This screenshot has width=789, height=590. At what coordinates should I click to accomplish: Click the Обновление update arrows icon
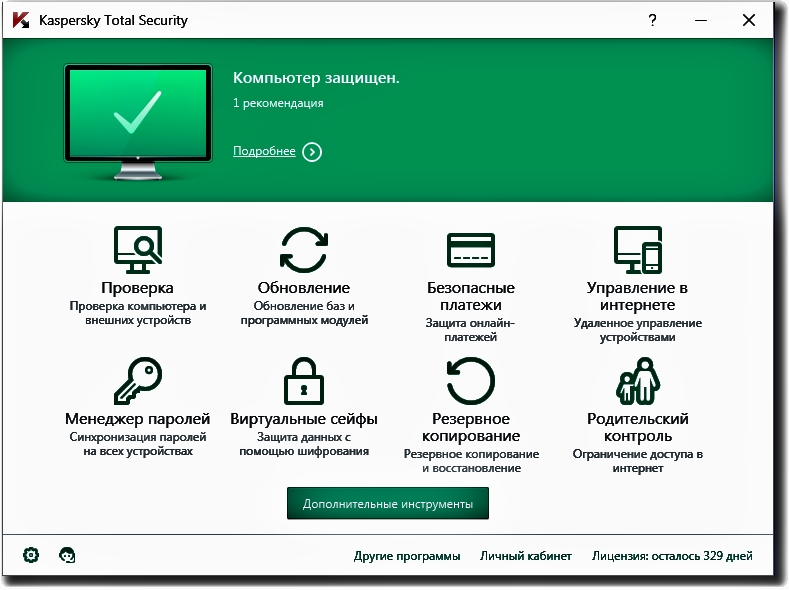point(304,249)
